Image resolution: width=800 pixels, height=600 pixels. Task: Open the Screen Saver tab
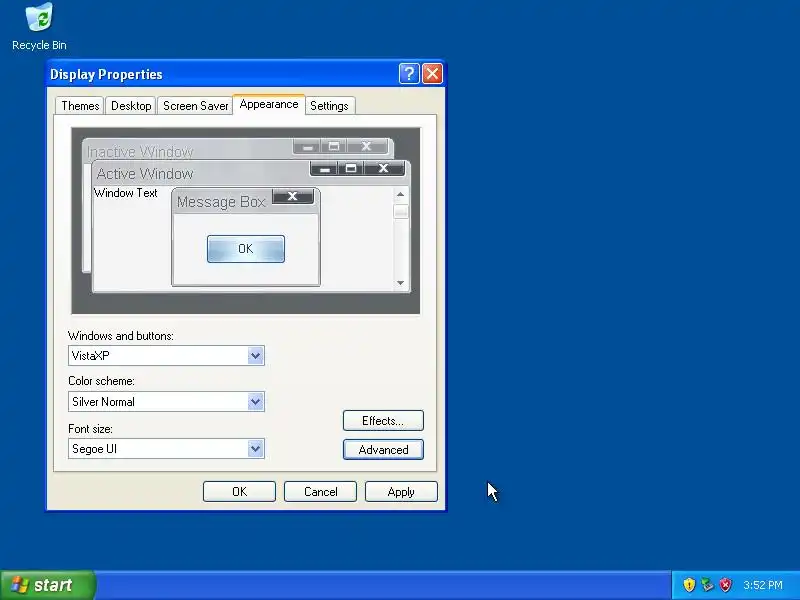pyautogui.click(x=195, y=106)
